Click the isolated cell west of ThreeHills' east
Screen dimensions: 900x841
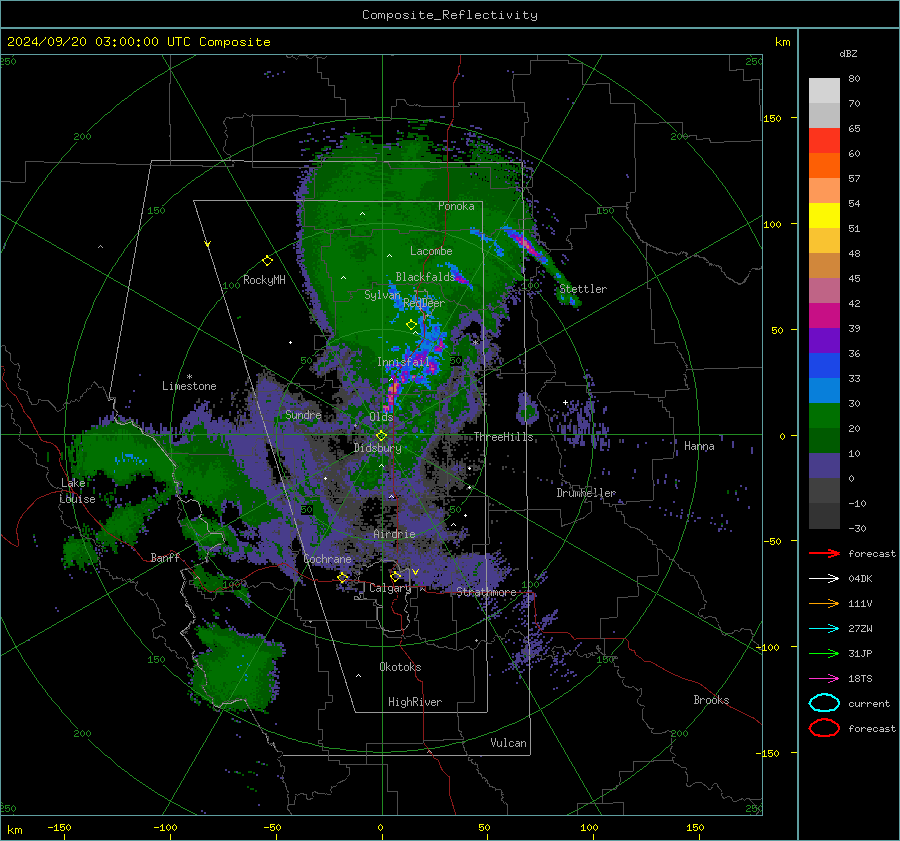[x=526, y=409]
